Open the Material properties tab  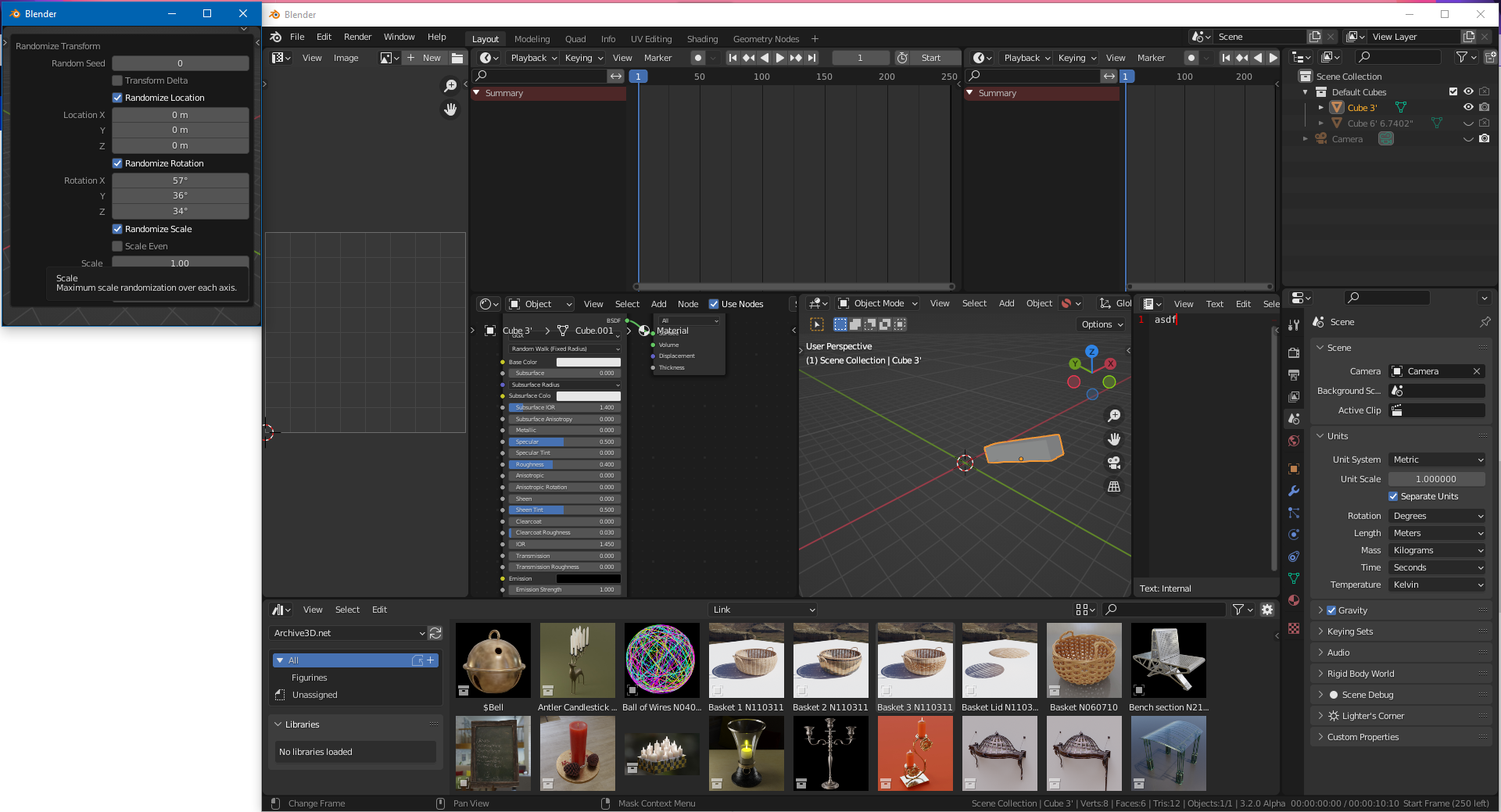[x=1294, y=600]
